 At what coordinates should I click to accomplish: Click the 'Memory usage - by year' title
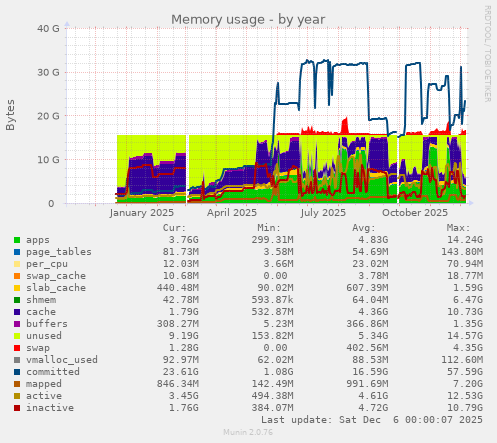[x=248, y=19]
